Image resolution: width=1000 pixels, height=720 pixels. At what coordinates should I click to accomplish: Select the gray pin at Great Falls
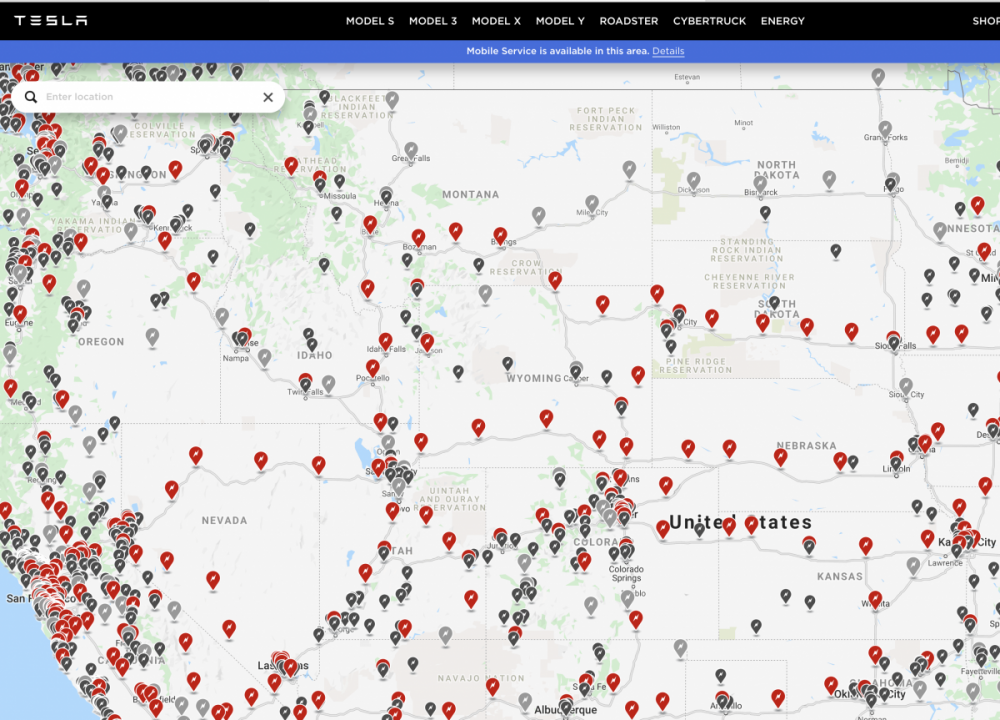tap(411, 148)
